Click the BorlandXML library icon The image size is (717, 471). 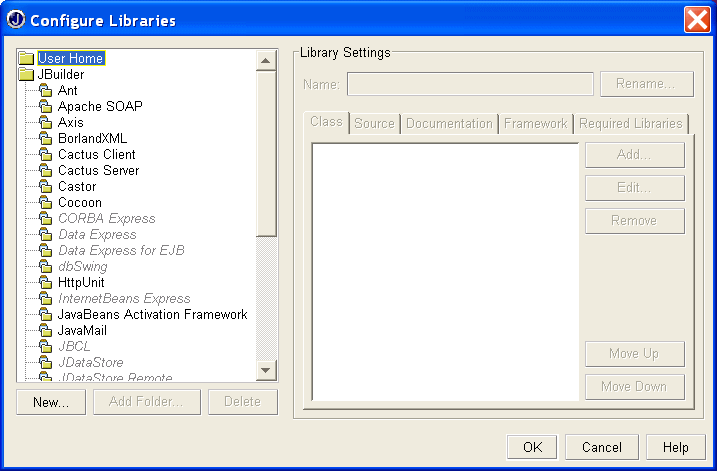pos(45,139)
